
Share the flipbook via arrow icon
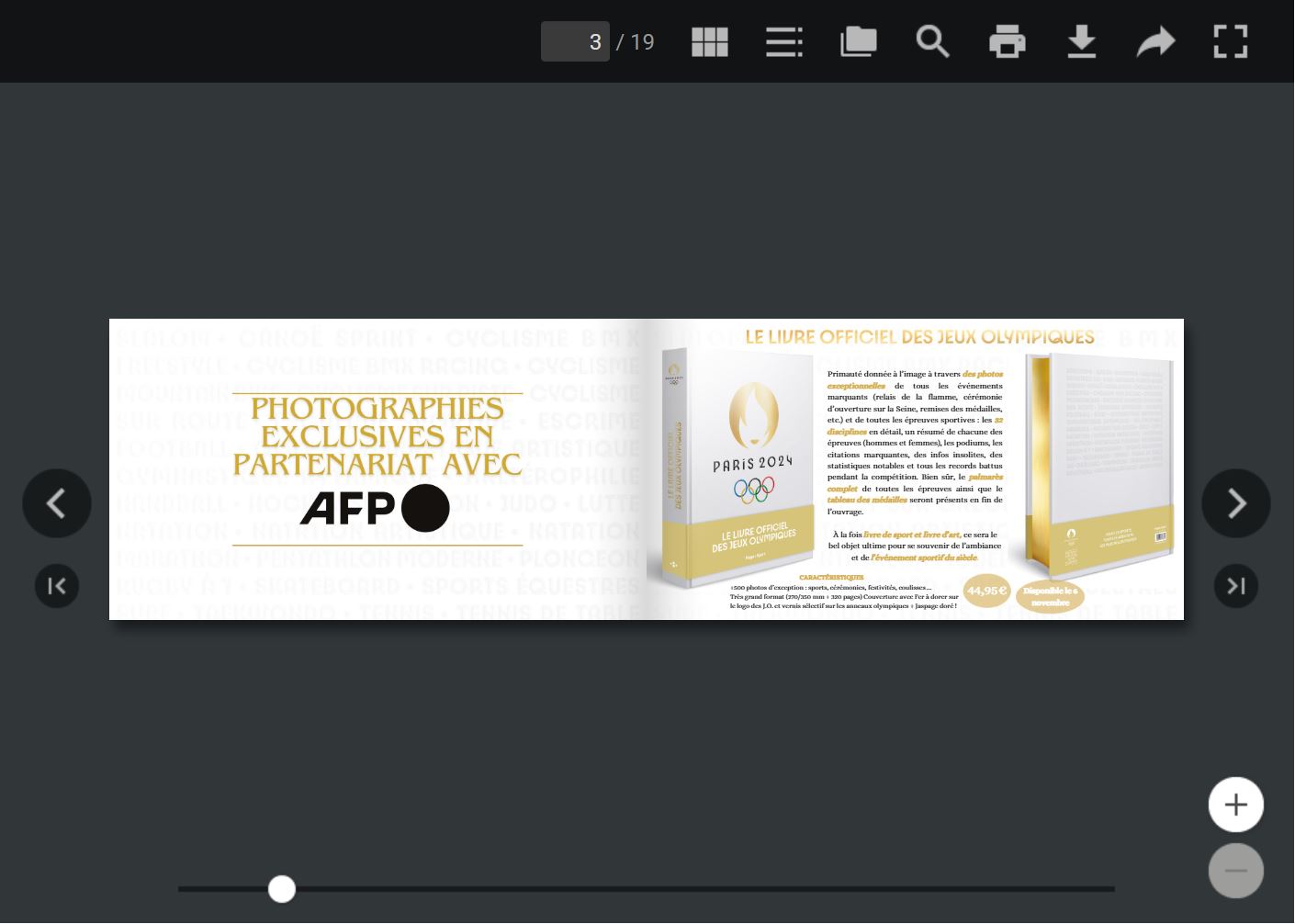point(1155,41)
